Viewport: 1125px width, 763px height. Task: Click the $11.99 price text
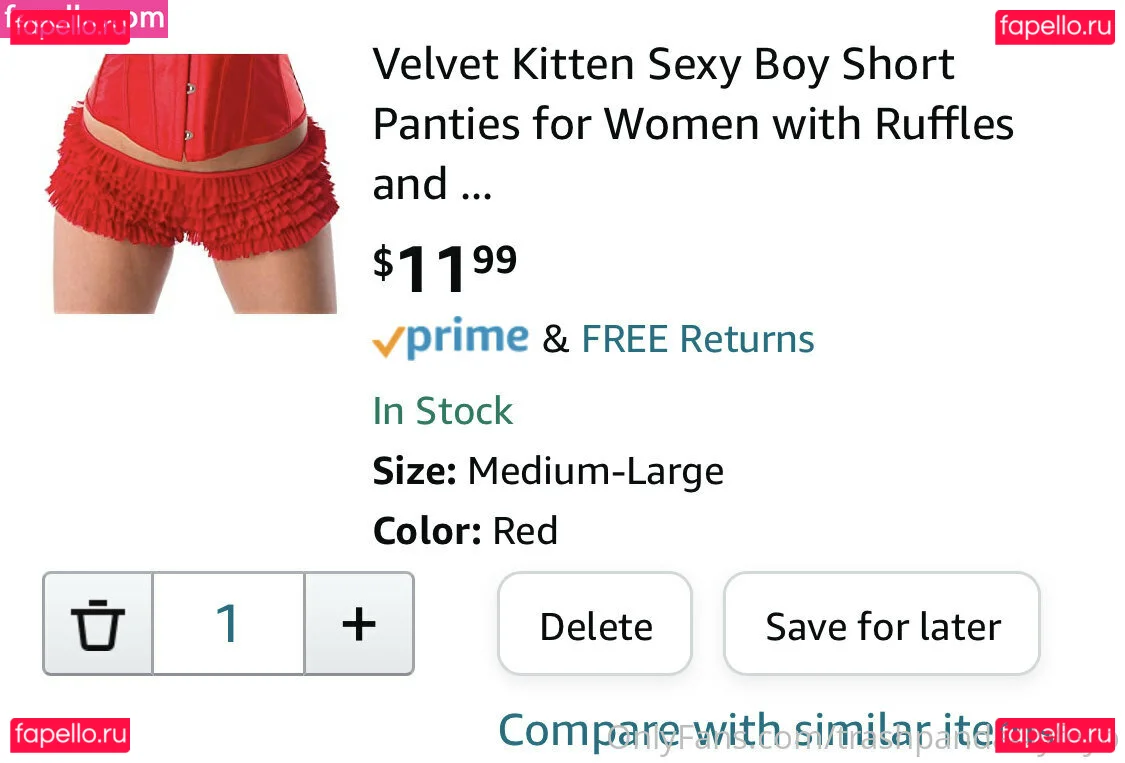(445, 268)
